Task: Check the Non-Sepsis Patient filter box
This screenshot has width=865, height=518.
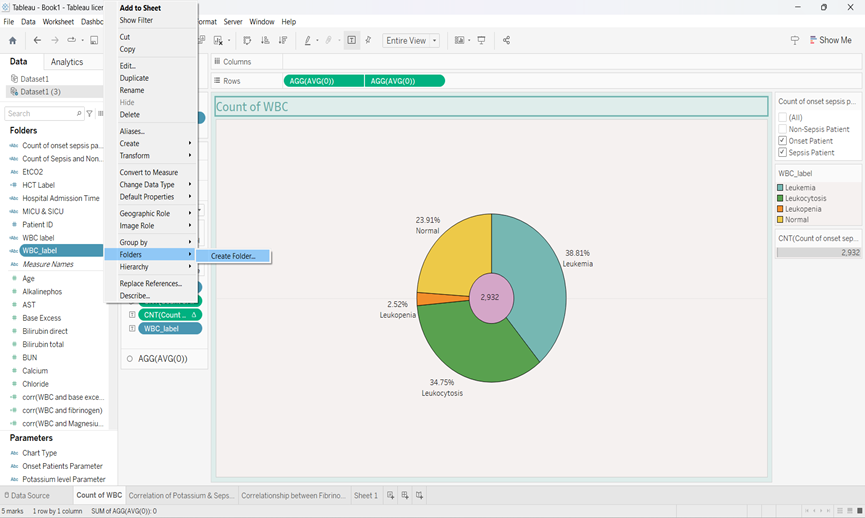Action: click(782, 129)
